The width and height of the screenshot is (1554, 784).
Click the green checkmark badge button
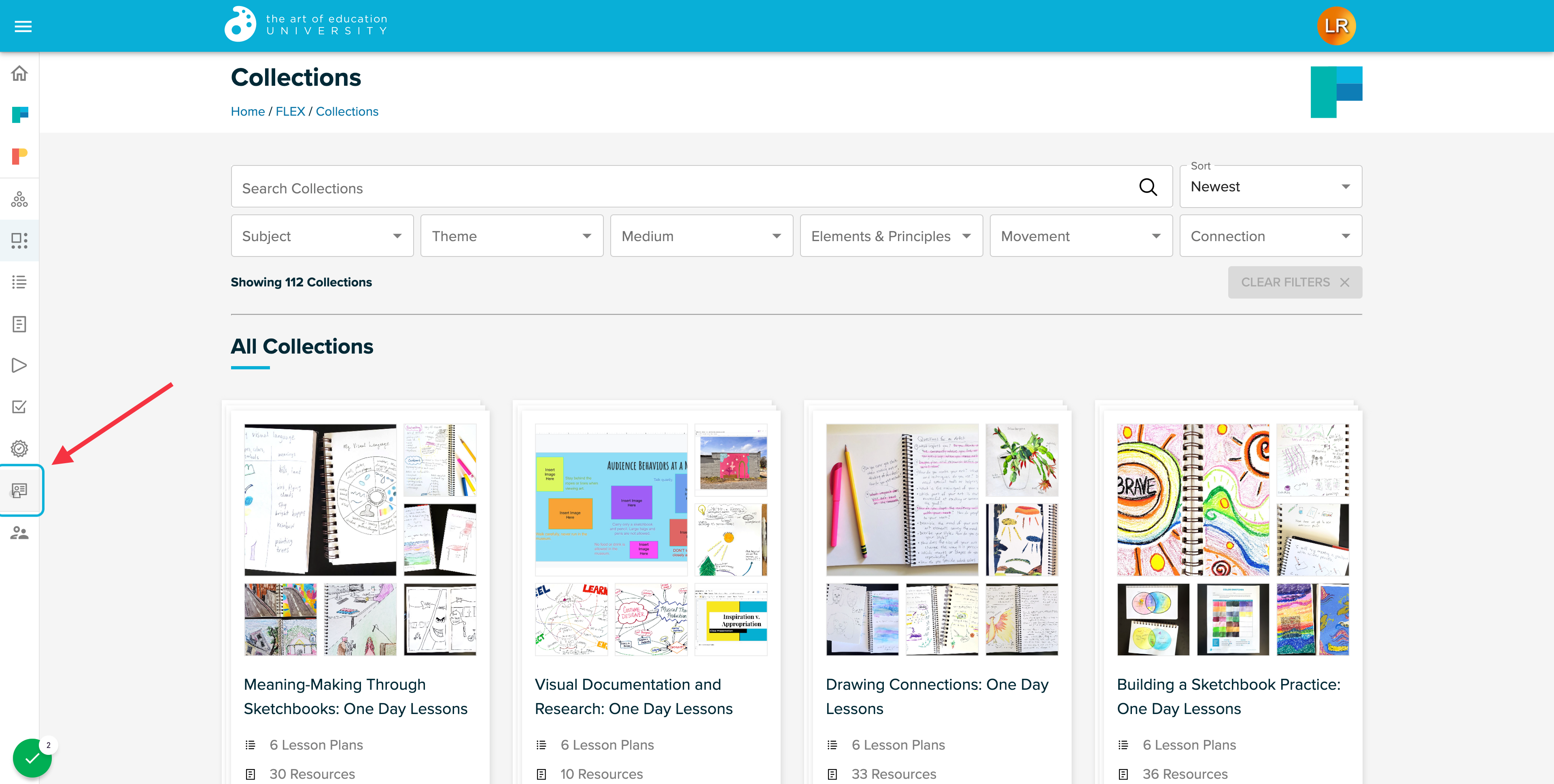coord(32,758)
